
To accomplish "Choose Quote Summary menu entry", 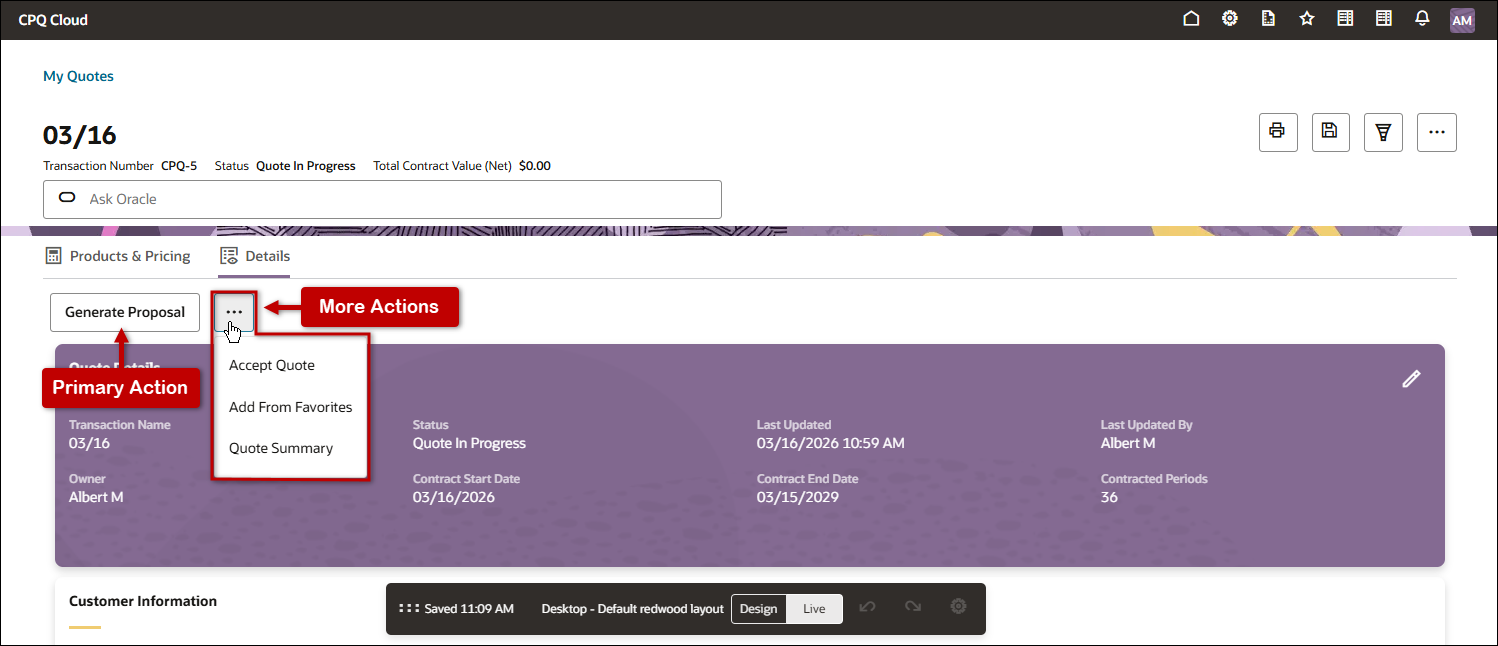I will point(281,448).
